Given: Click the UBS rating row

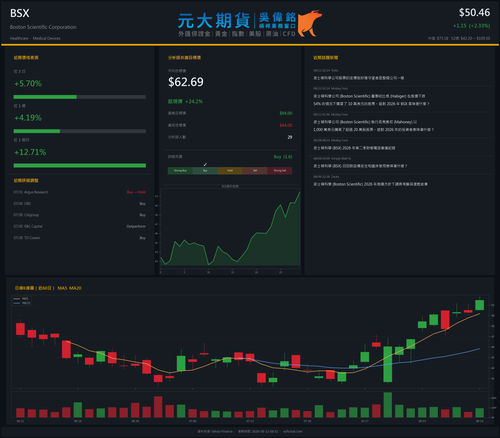Looking at the screenshot, I should coord(79,203).
